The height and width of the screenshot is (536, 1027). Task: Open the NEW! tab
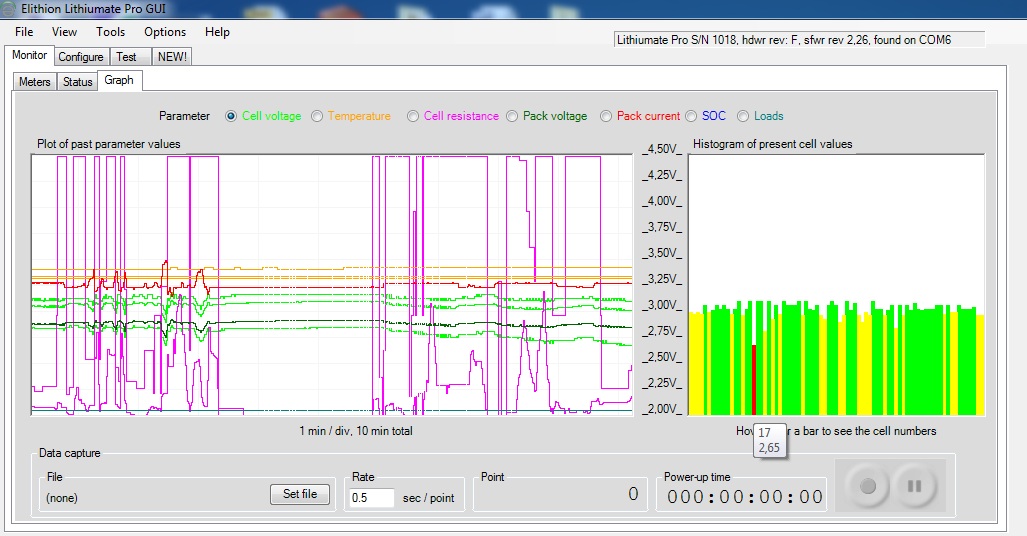tap(172, 57)
